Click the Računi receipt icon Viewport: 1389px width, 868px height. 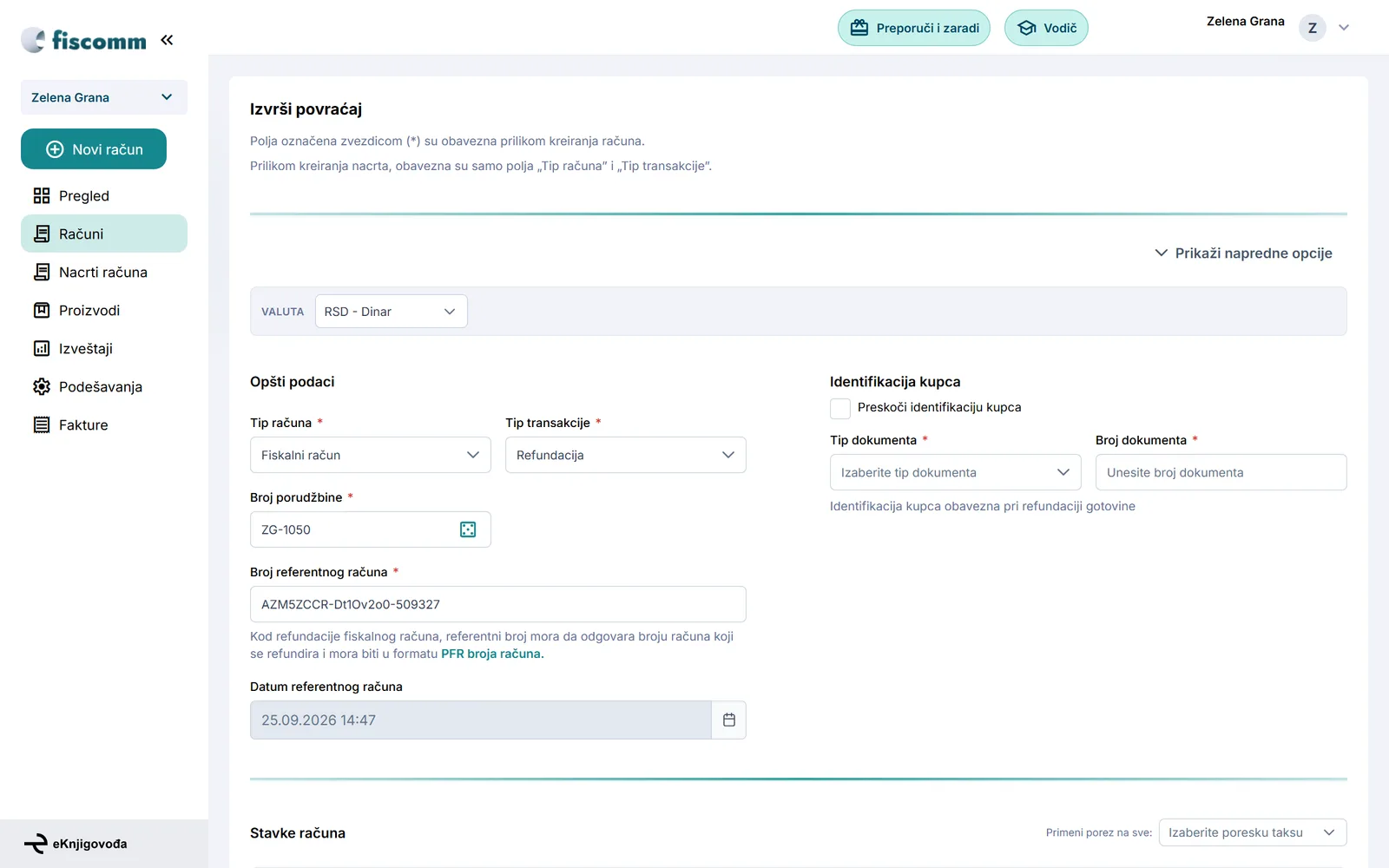[x=42, y=234]
